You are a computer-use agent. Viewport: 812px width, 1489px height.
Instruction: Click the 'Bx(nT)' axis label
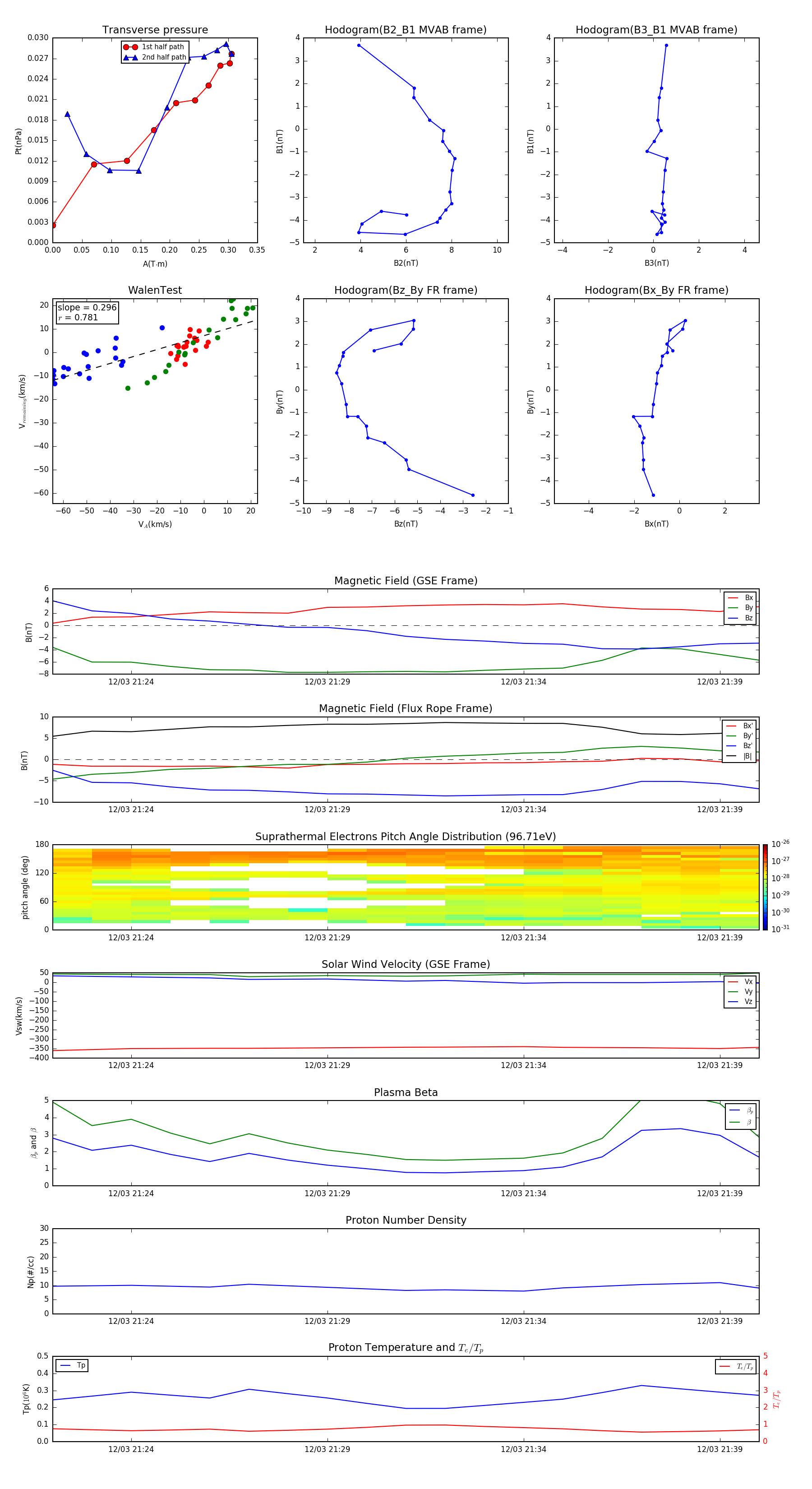click(x=656, y=524)
